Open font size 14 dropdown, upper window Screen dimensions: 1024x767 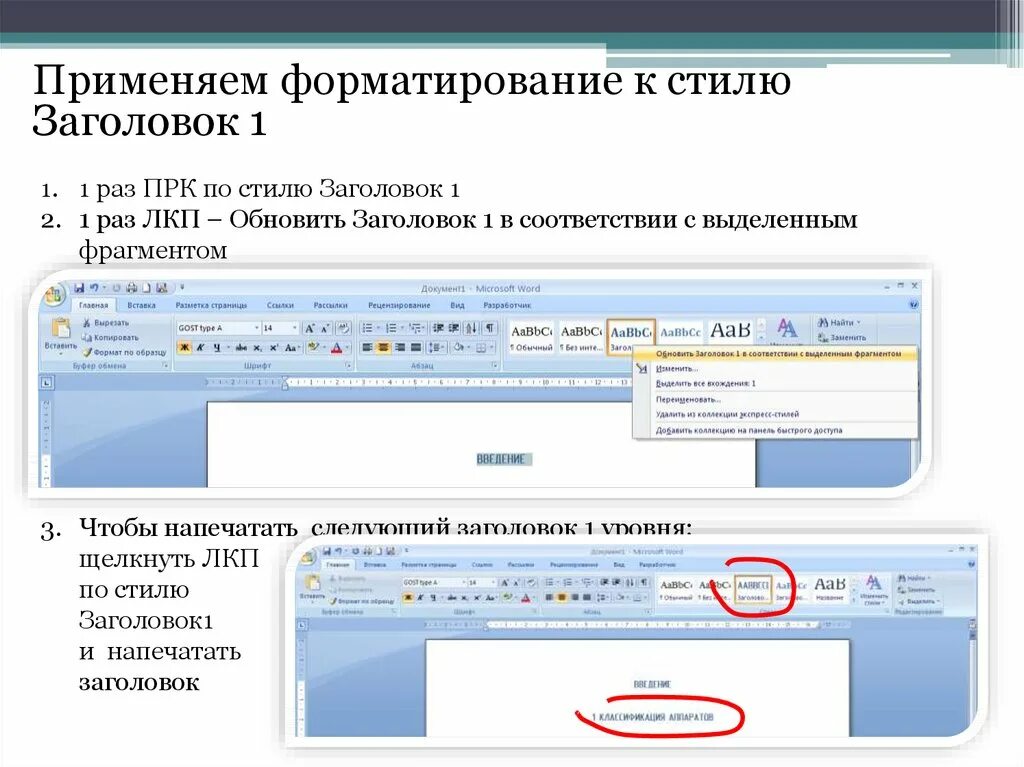tap(294, 328)
